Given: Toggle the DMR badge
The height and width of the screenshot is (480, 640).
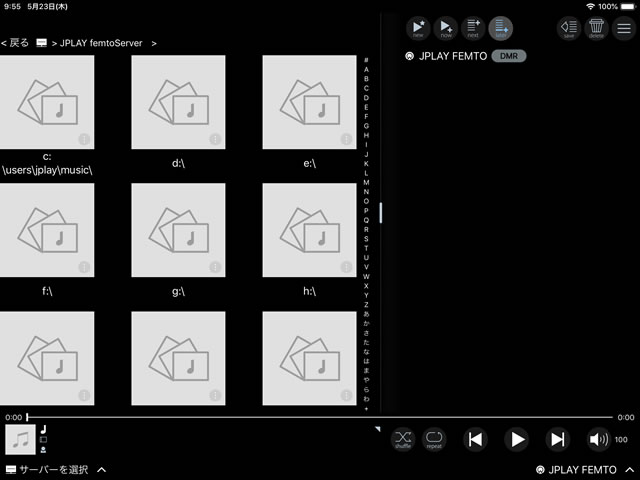Looking at the screenshot, I should pos(509,56).
